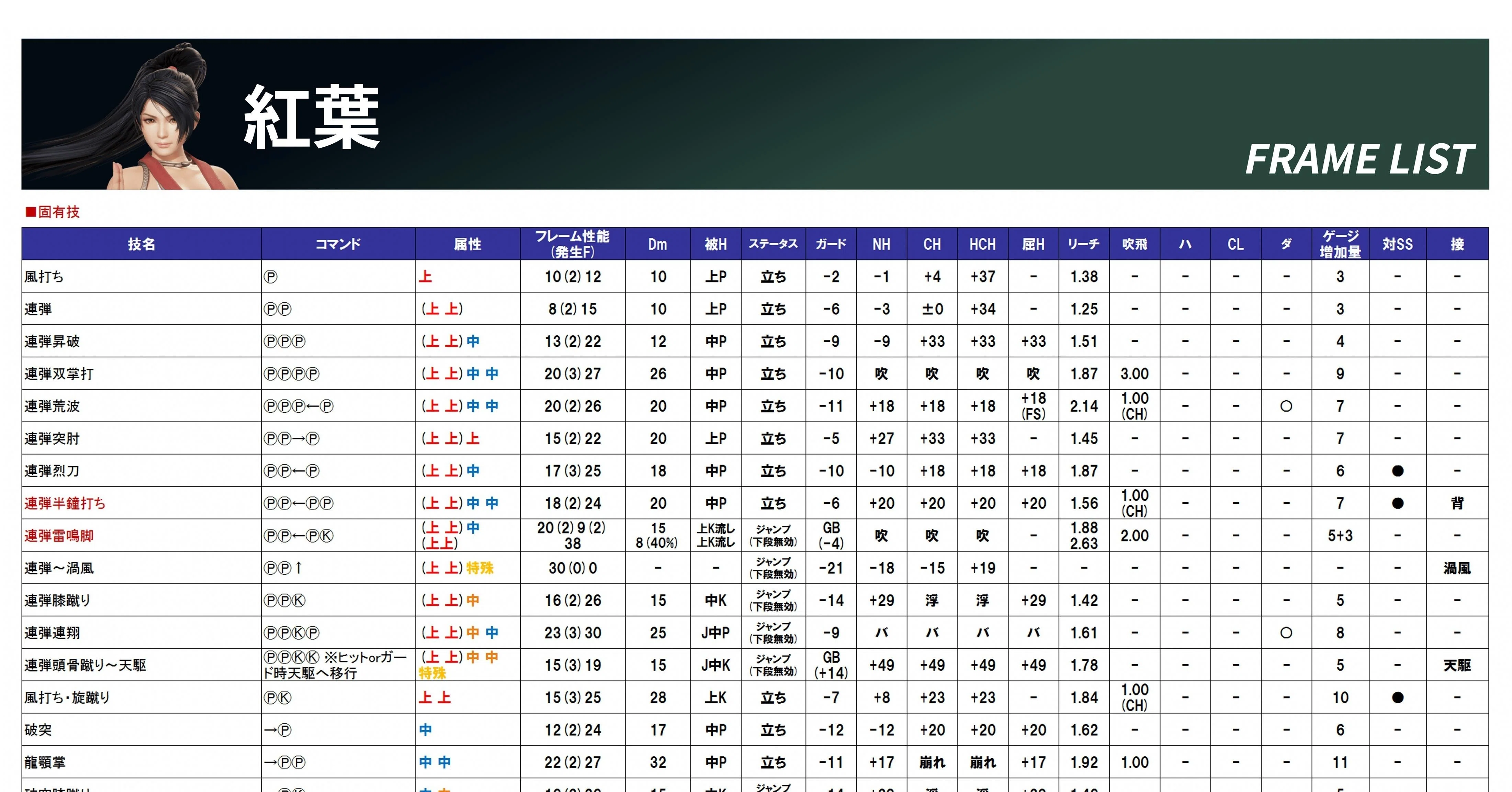Click the move name 連弾頭骨蹴り～天駆

(85, 665)
